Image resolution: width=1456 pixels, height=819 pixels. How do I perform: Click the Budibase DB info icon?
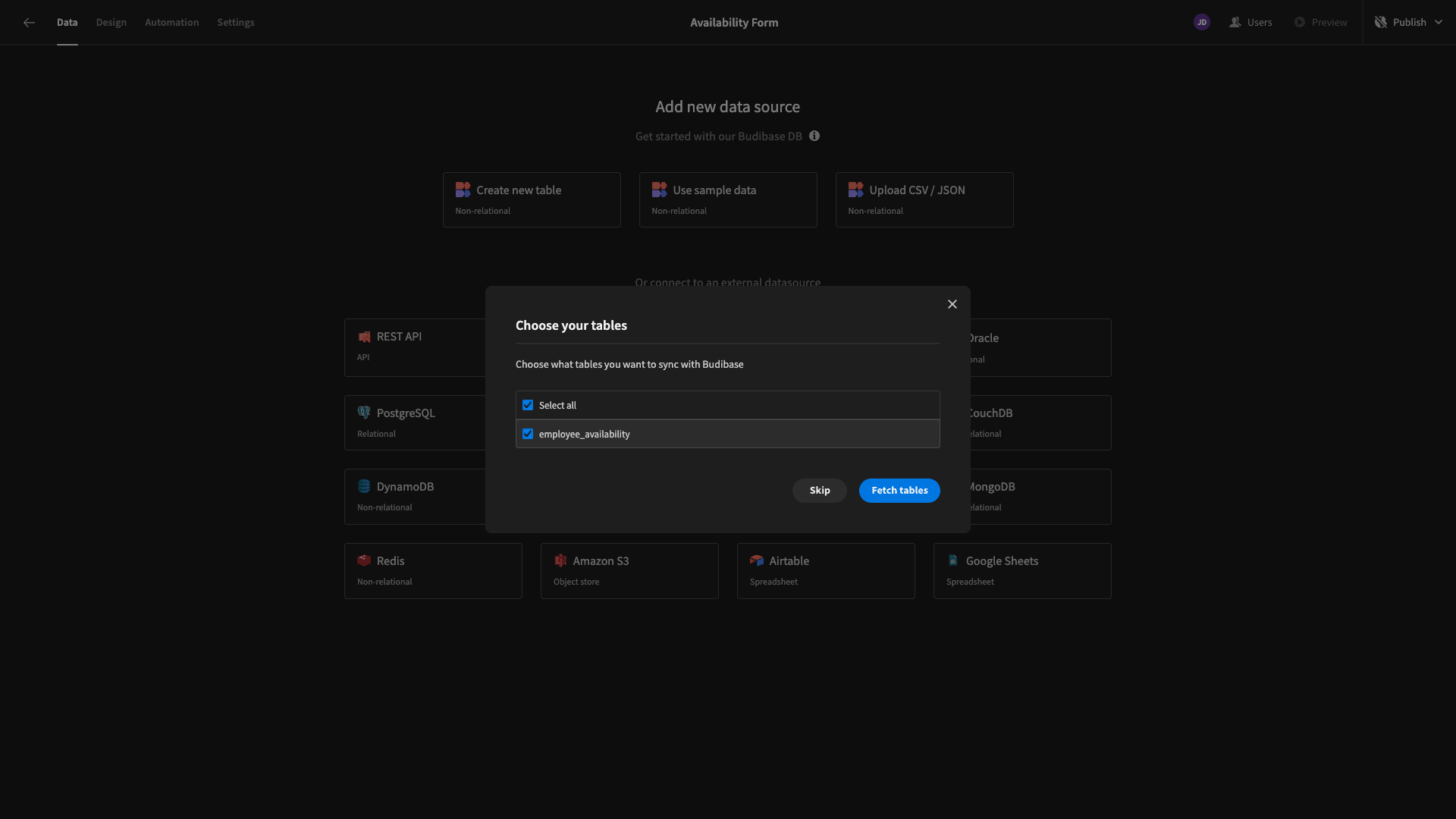tap(814, 136)
